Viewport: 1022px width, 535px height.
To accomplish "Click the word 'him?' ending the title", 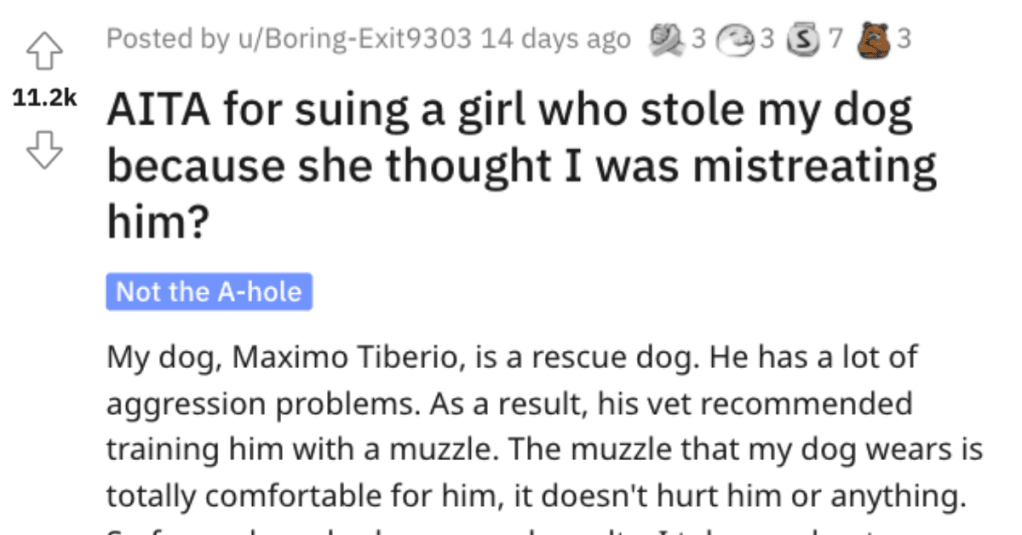I will 158,222.
